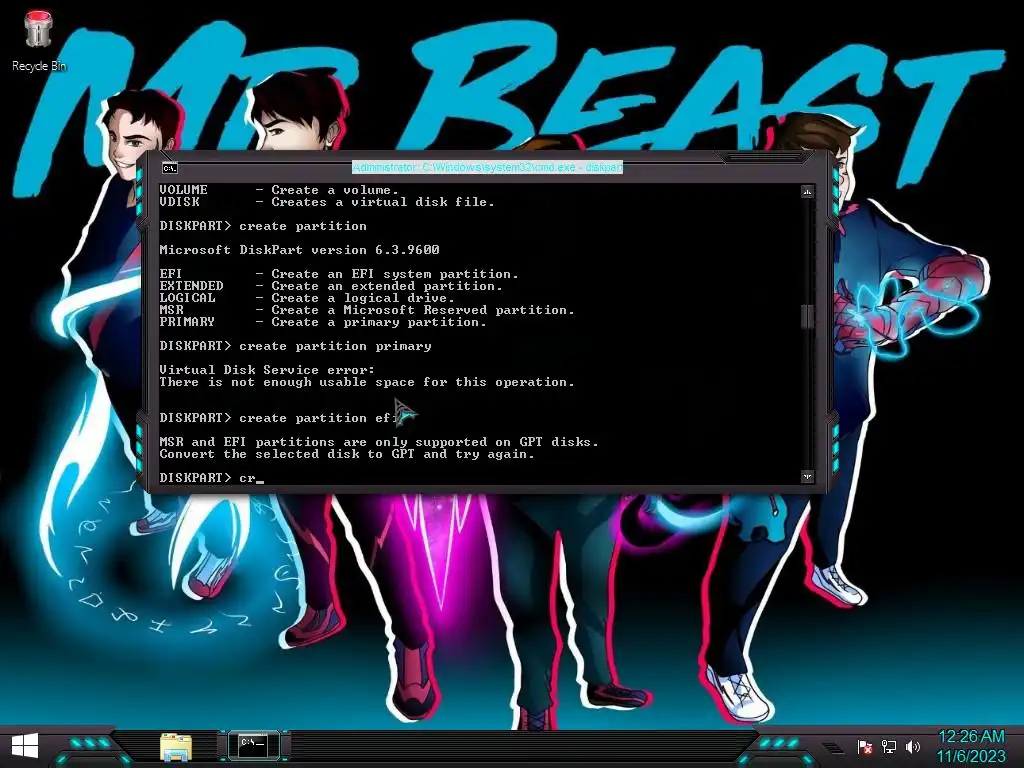Click the 'MSR - Create a Microsoft Reserved partition' line
This screenshot has height=768, width=1024.
click(x=367, y=310)
